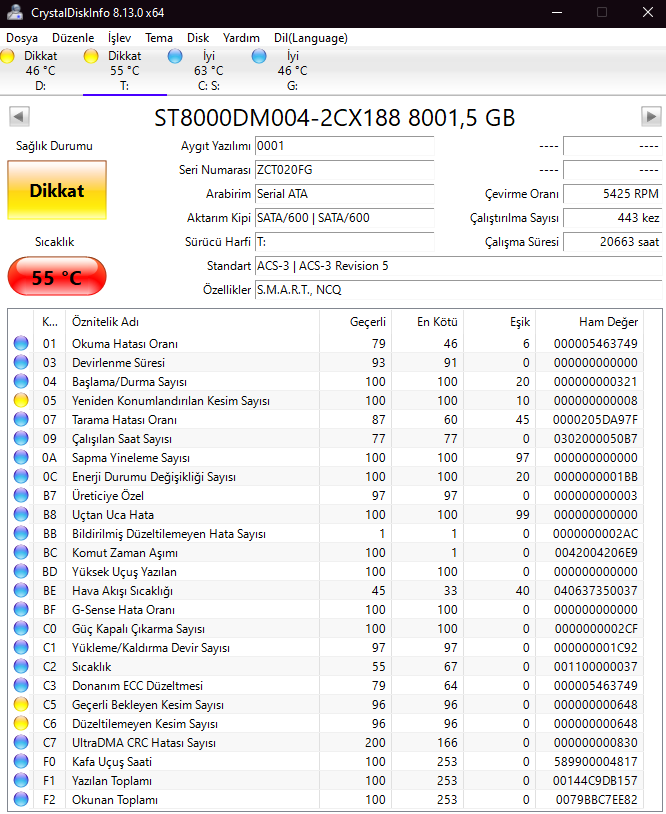
Task: Open the Dil(Language) menu
Action: coord(311,38)
